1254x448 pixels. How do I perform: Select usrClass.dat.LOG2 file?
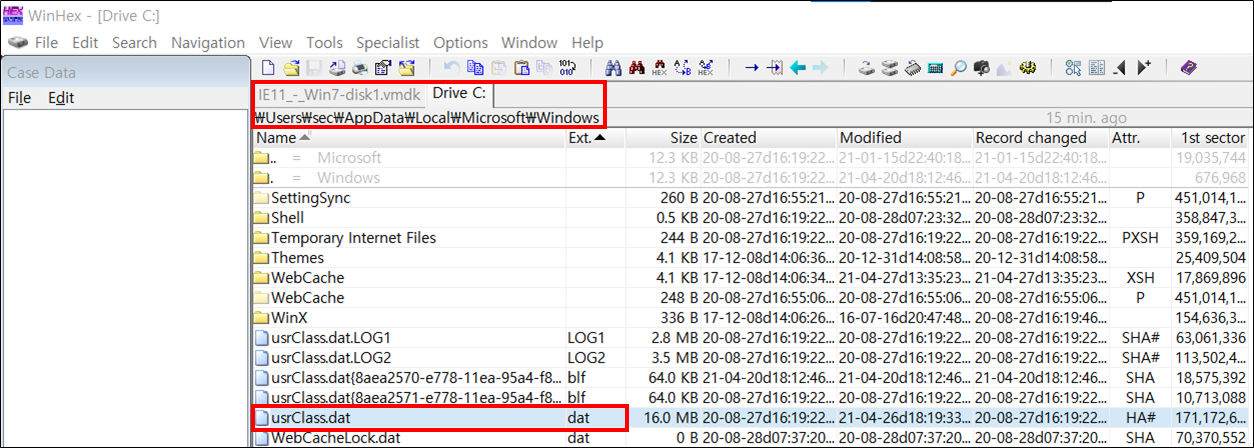pos(750,357)
